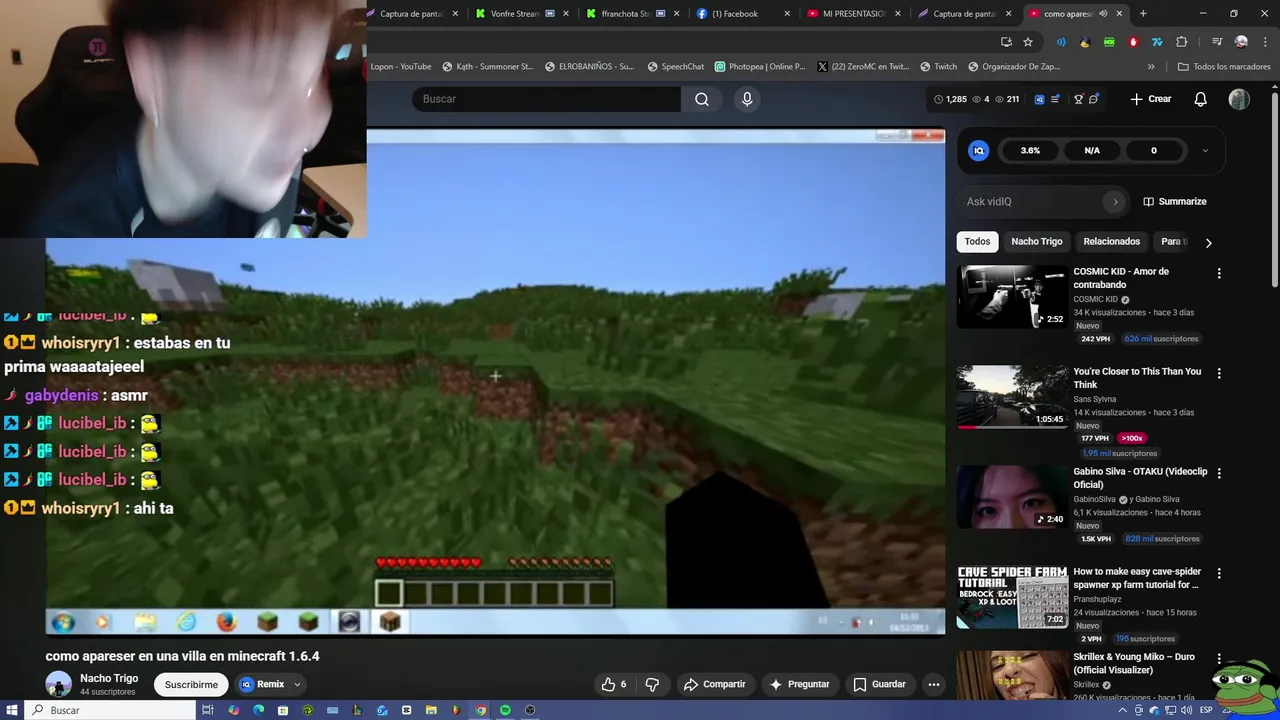This screenshot has height=720, width=1280.
Task: Click the Preguntar button
Action: [x=799, y=684]
